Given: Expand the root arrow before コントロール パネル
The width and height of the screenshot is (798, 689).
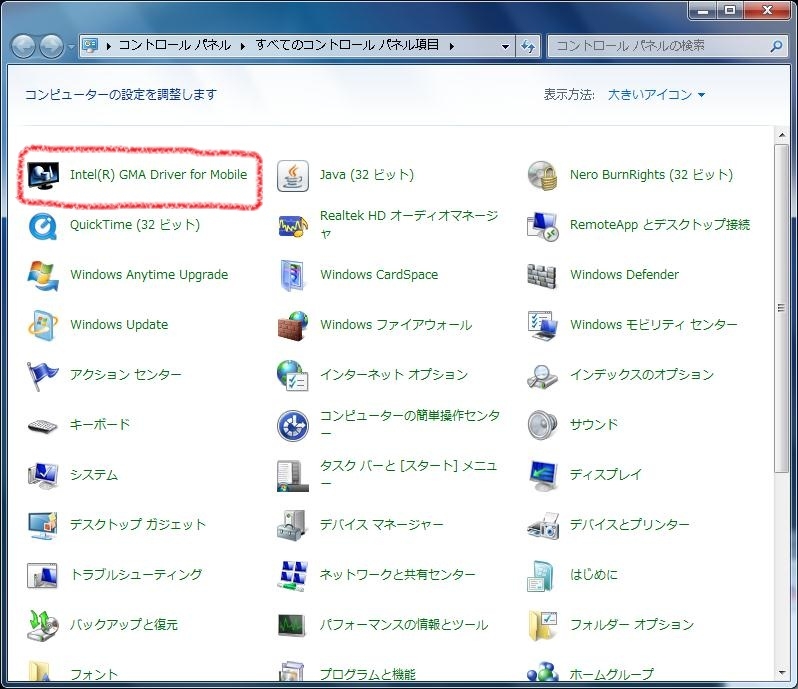Looking at the screenshot, I should point(108,46).
